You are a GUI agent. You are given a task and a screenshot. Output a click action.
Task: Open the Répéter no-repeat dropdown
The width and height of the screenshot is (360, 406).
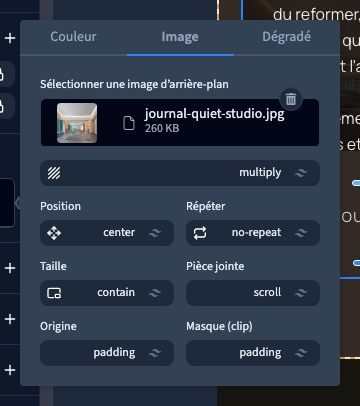pyautogui.click(x=253, y=233)
